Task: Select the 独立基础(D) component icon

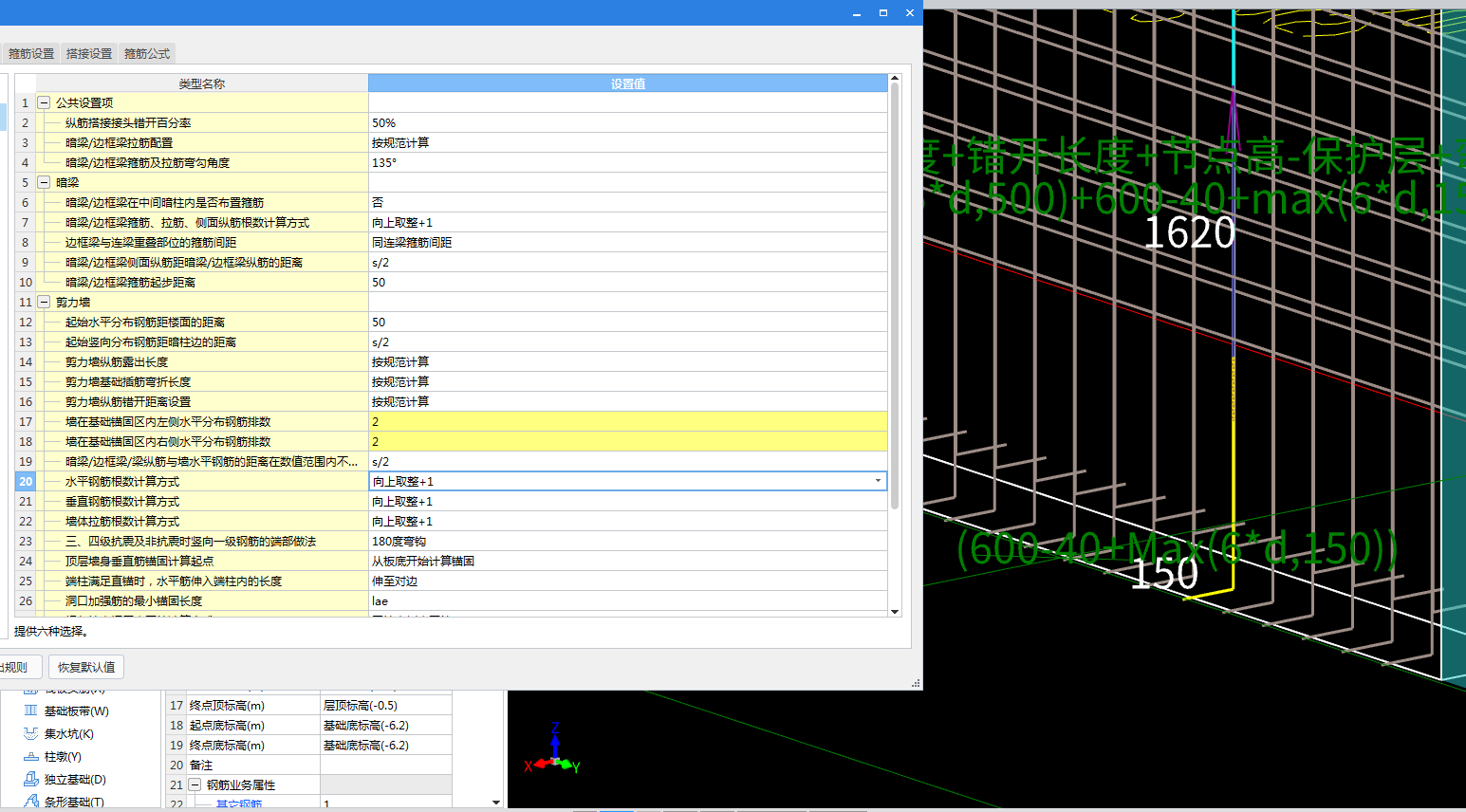Action: tap(30, 779)
